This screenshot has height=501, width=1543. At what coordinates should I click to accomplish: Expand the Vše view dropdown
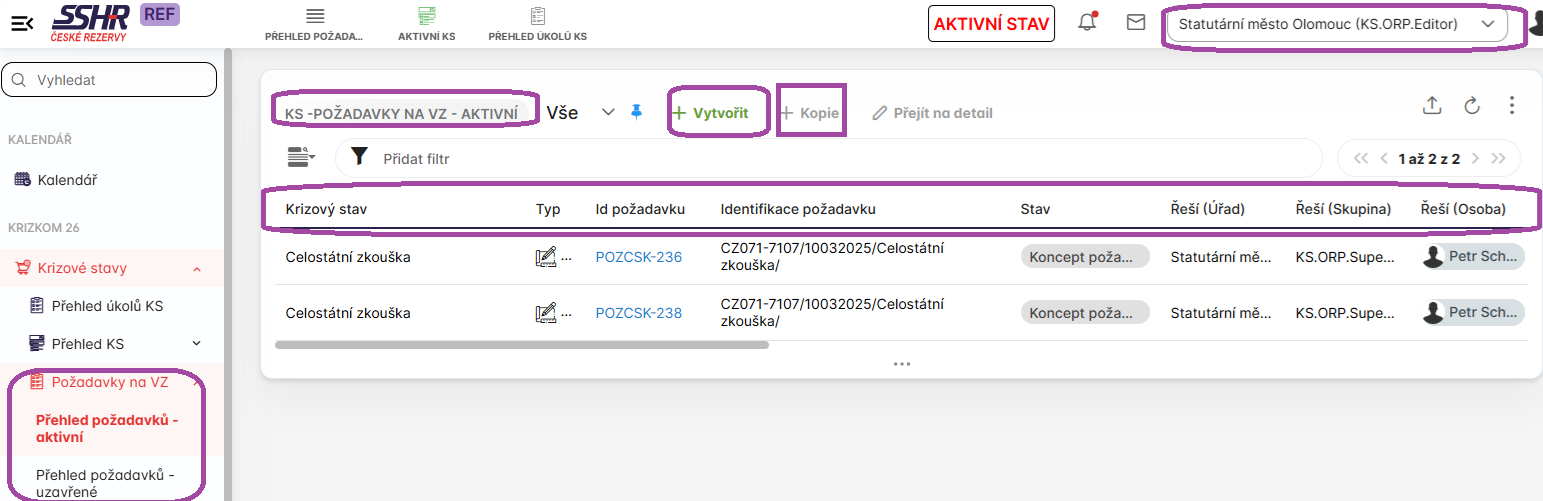tap(608, 113)
